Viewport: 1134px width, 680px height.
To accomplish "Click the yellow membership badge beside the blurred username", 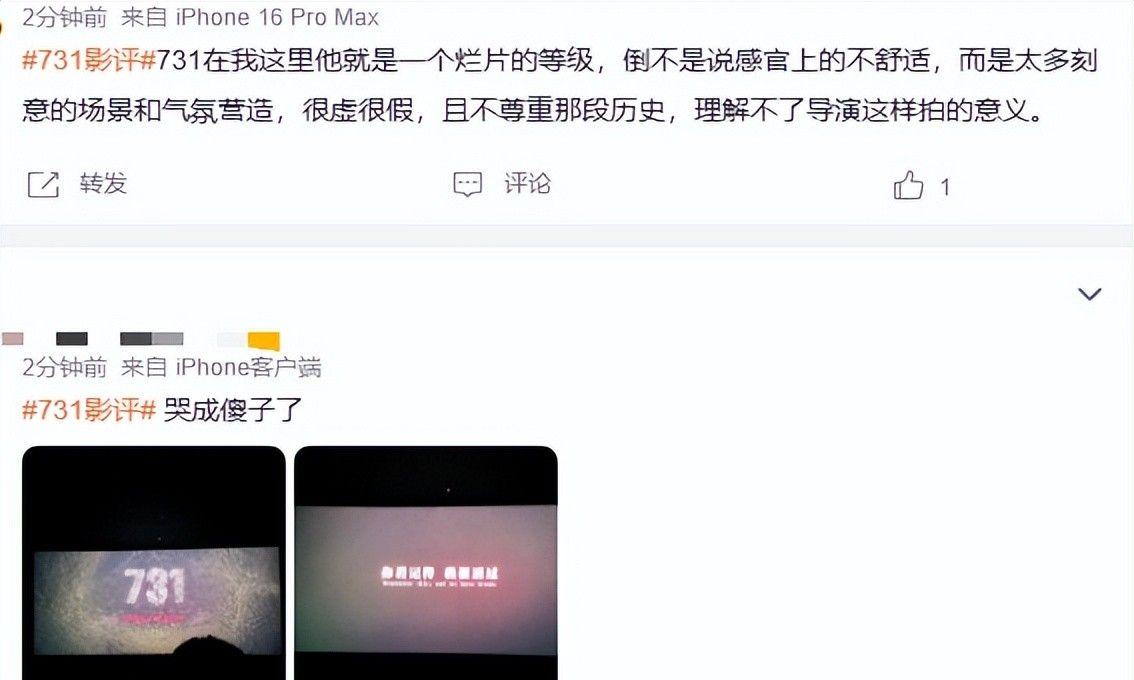I will click(x=263, y=339).
